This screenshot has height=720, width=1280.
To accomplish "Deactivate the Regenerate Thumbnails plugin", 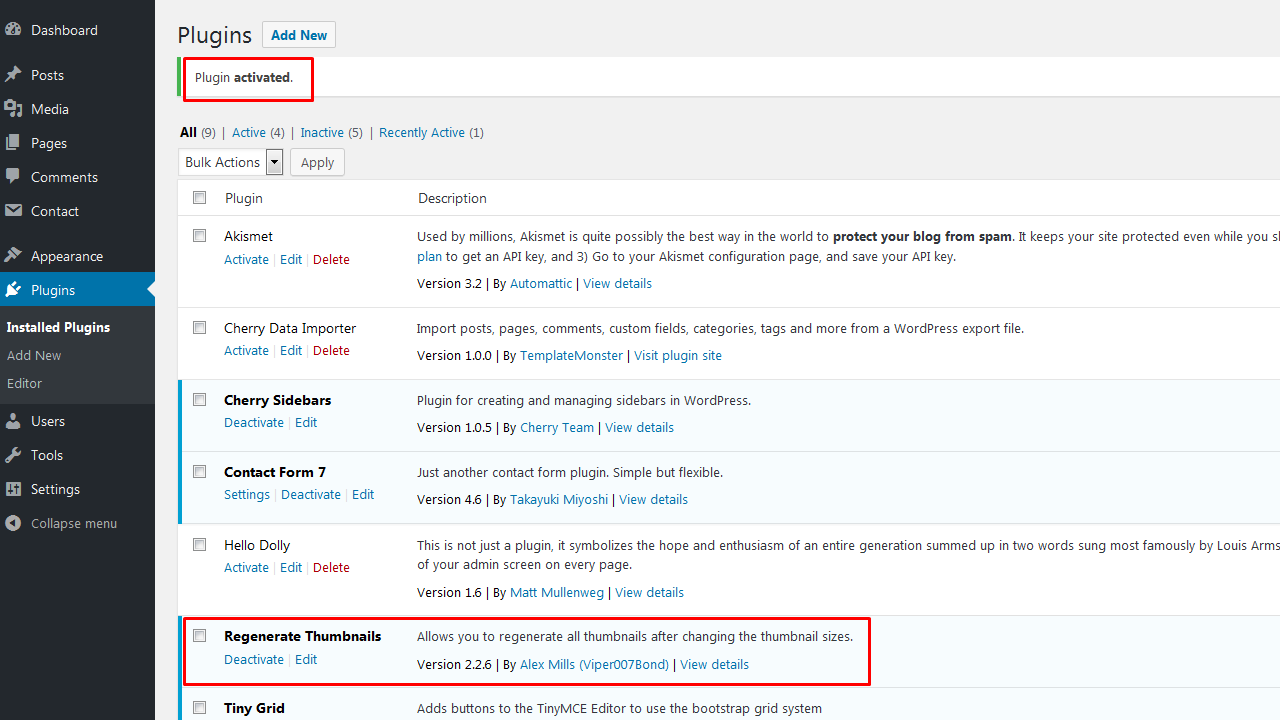I will coord(254,659).
